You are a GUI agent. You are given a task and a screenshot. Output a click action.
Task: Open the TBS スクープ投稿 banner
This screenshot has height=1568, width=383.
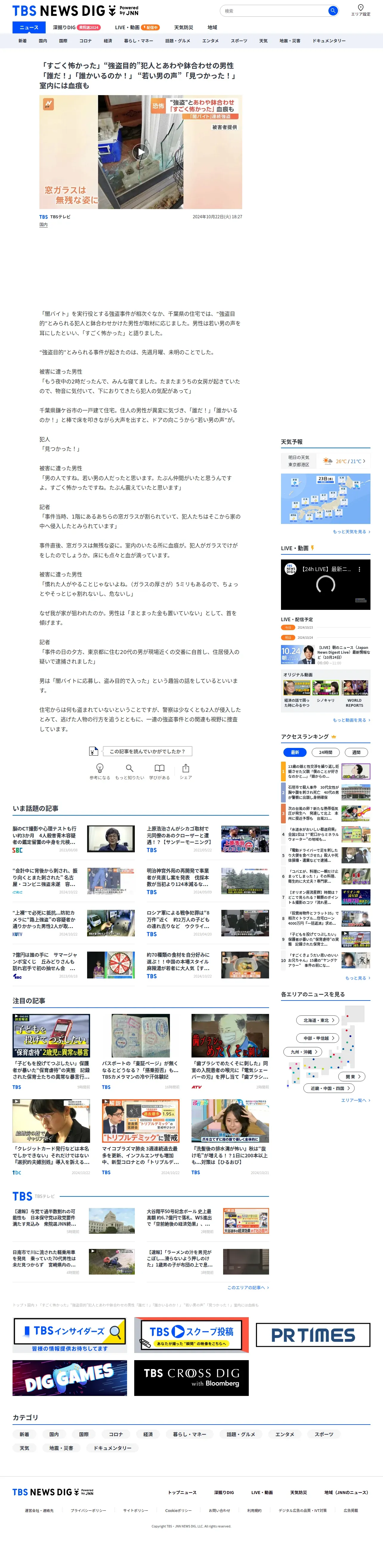coord(191,1335)
